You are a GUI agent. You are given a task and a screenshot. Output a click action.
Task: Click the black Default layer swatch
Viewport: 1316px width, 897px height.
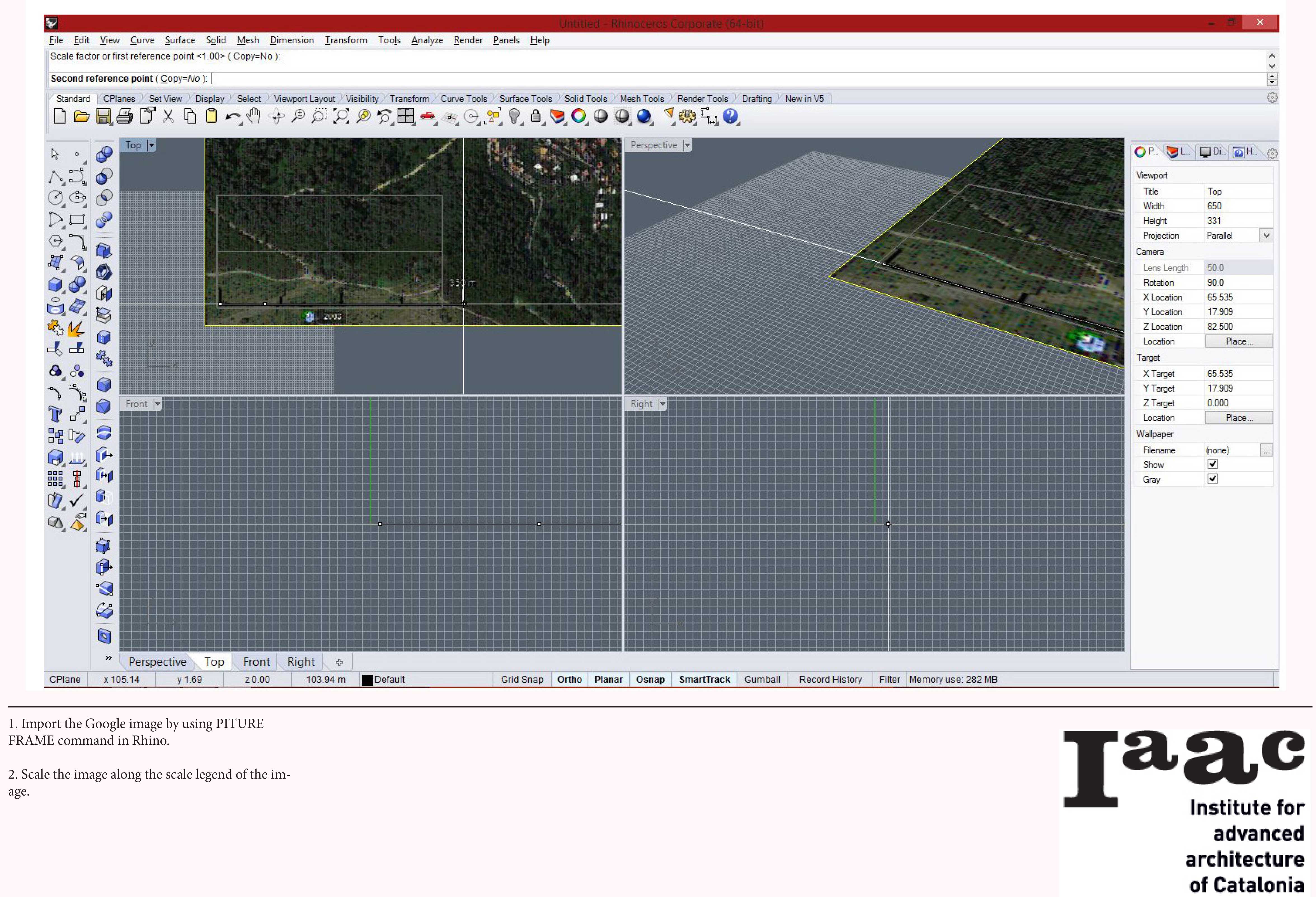(368, 680)
